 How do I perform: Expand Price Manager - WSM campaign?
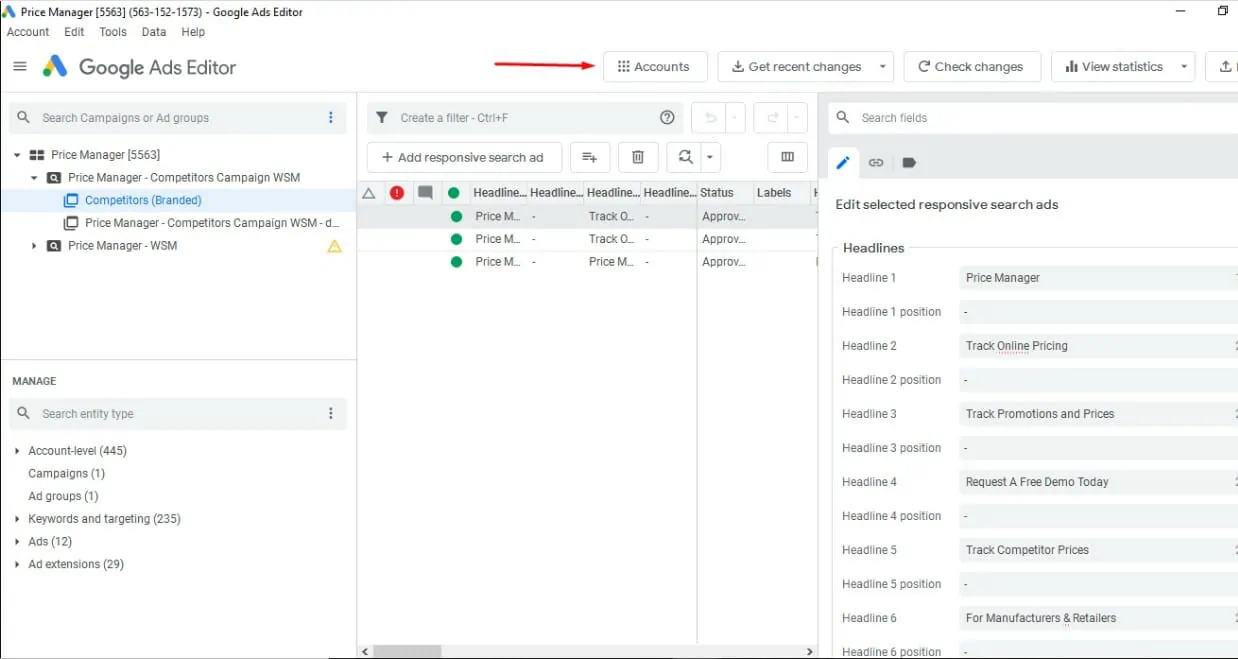[x=34, y=246]
